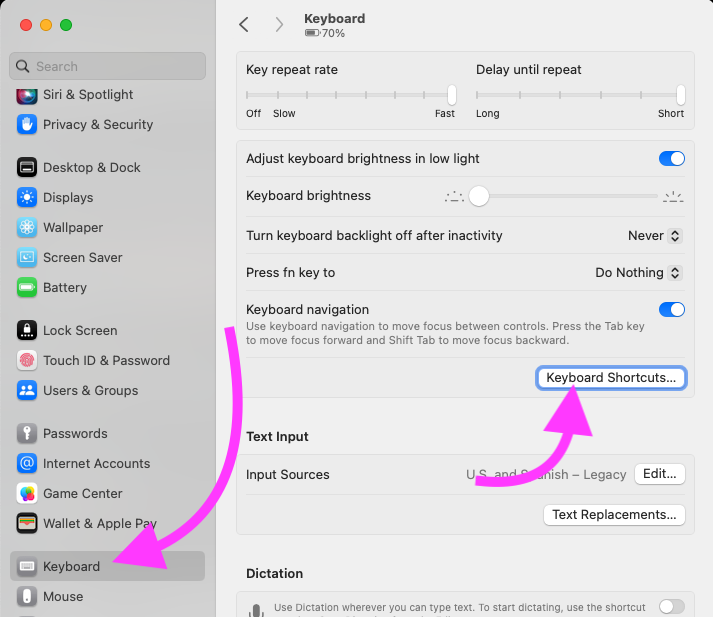
Task: Select Internet Accounts in the sidebar
Action: 96,464
